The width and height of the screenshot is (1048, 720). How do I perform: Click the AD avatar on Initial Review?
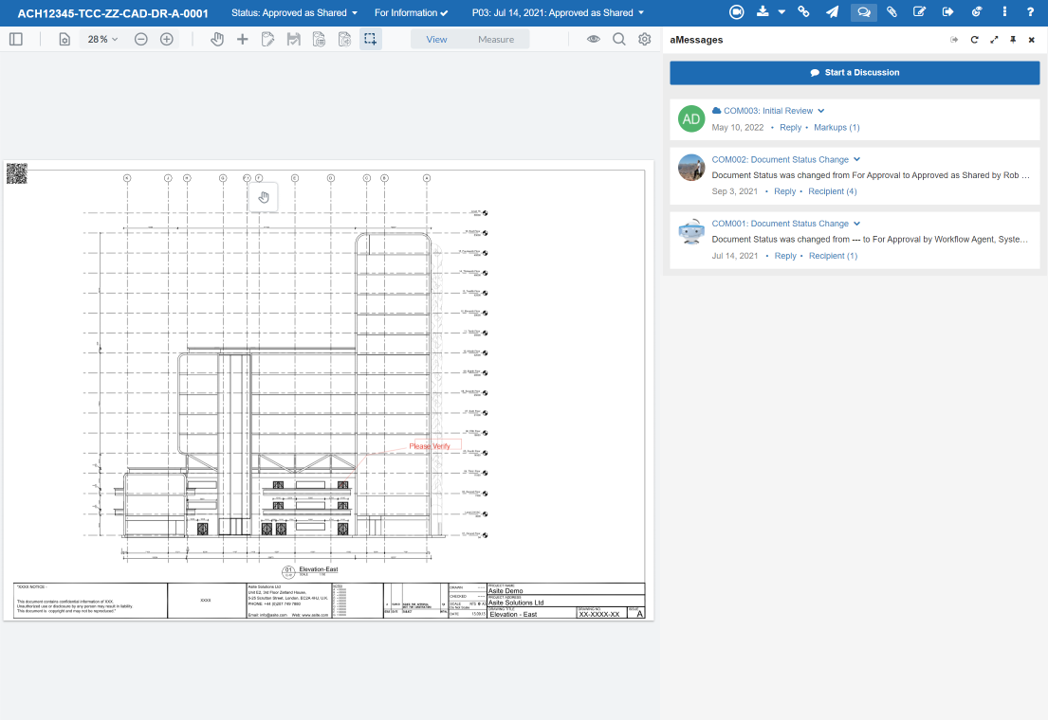[x=691, y=118]
